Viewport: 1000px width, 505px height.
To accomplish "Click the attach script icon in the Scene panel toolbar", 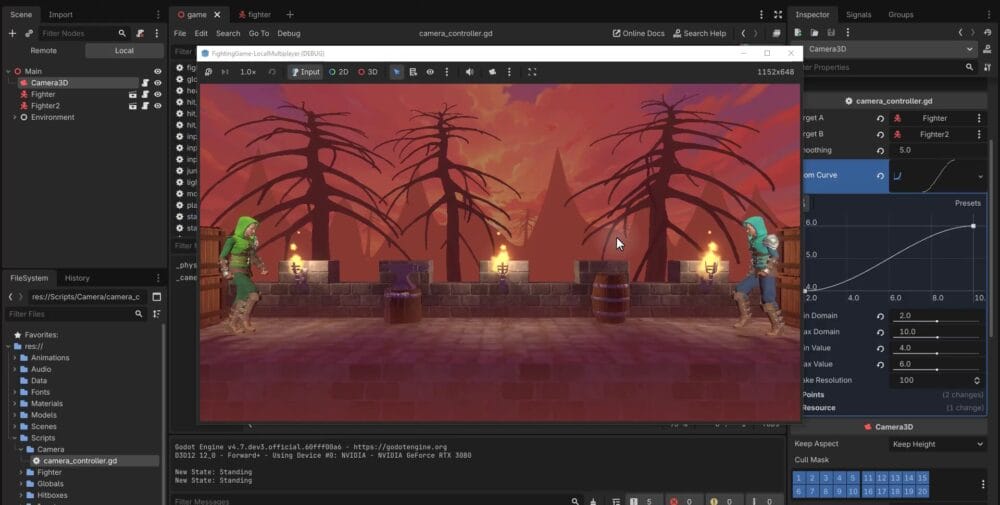I will (x=140, y=33).
